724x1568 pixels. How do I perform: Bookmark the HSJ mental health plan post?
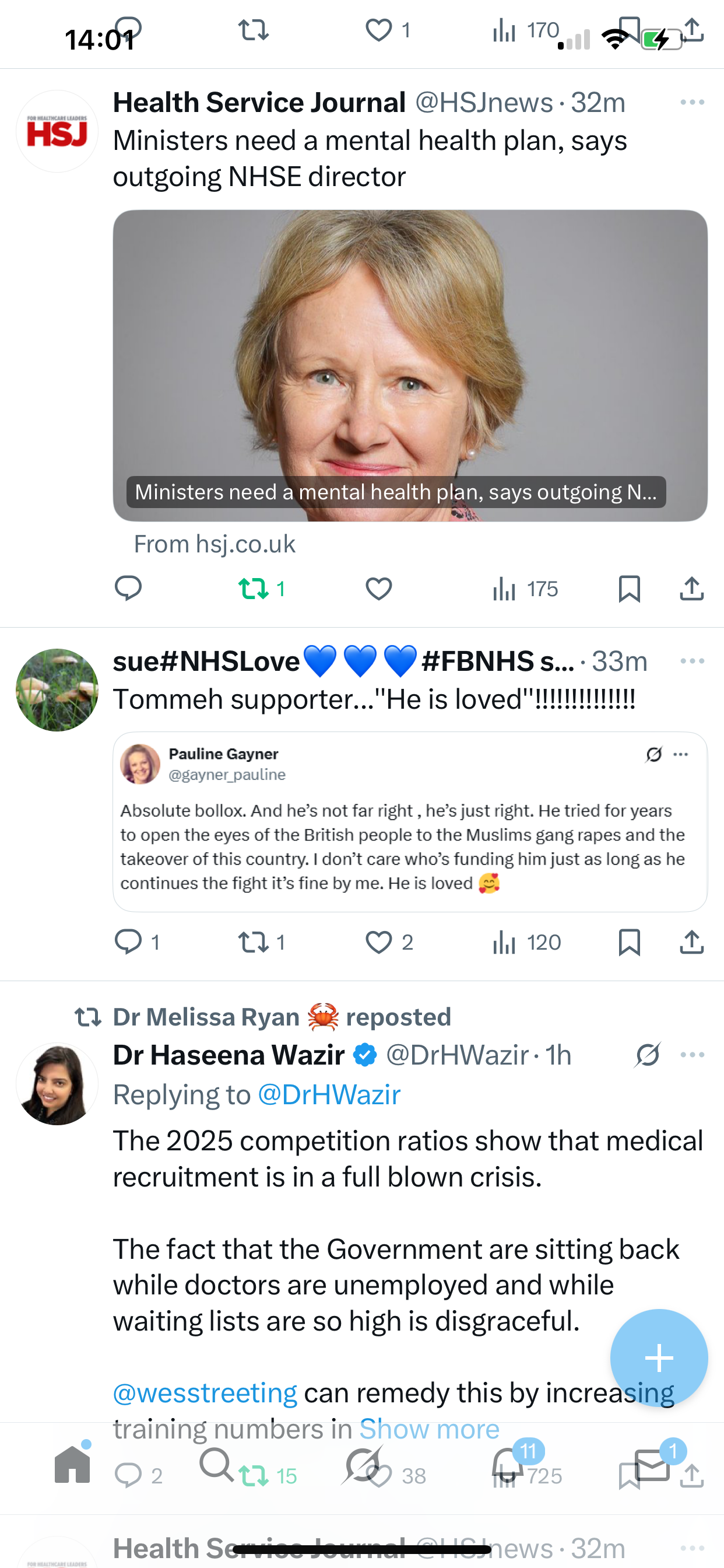tap(629, 589)
